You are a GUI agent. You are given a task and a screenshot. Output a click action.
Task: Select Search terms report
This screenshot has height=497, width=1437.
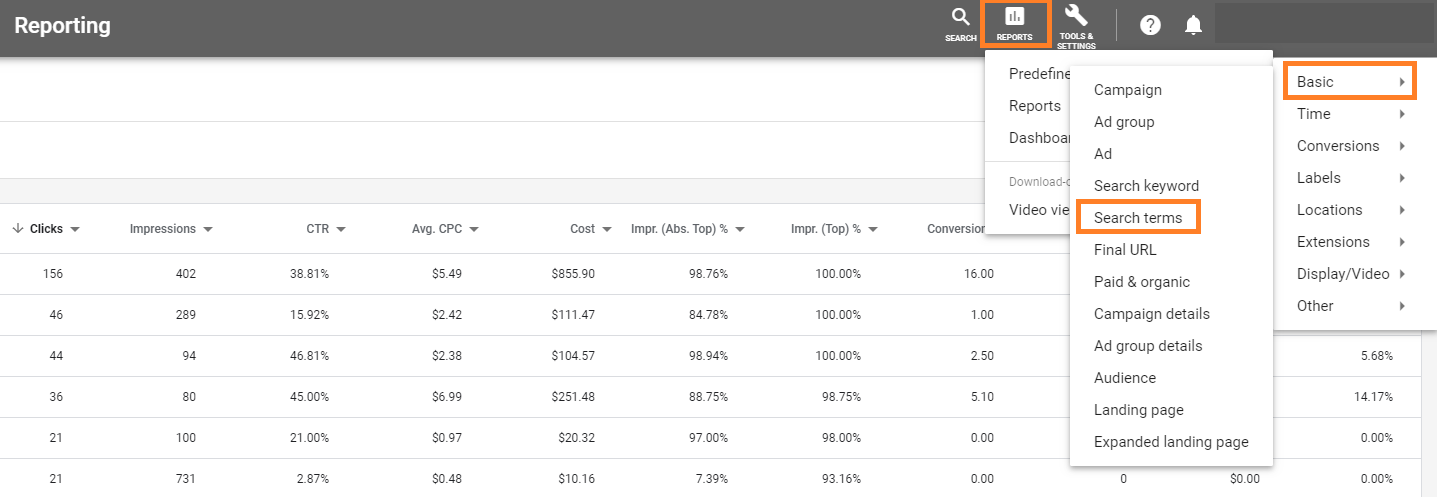[1138, 218]
